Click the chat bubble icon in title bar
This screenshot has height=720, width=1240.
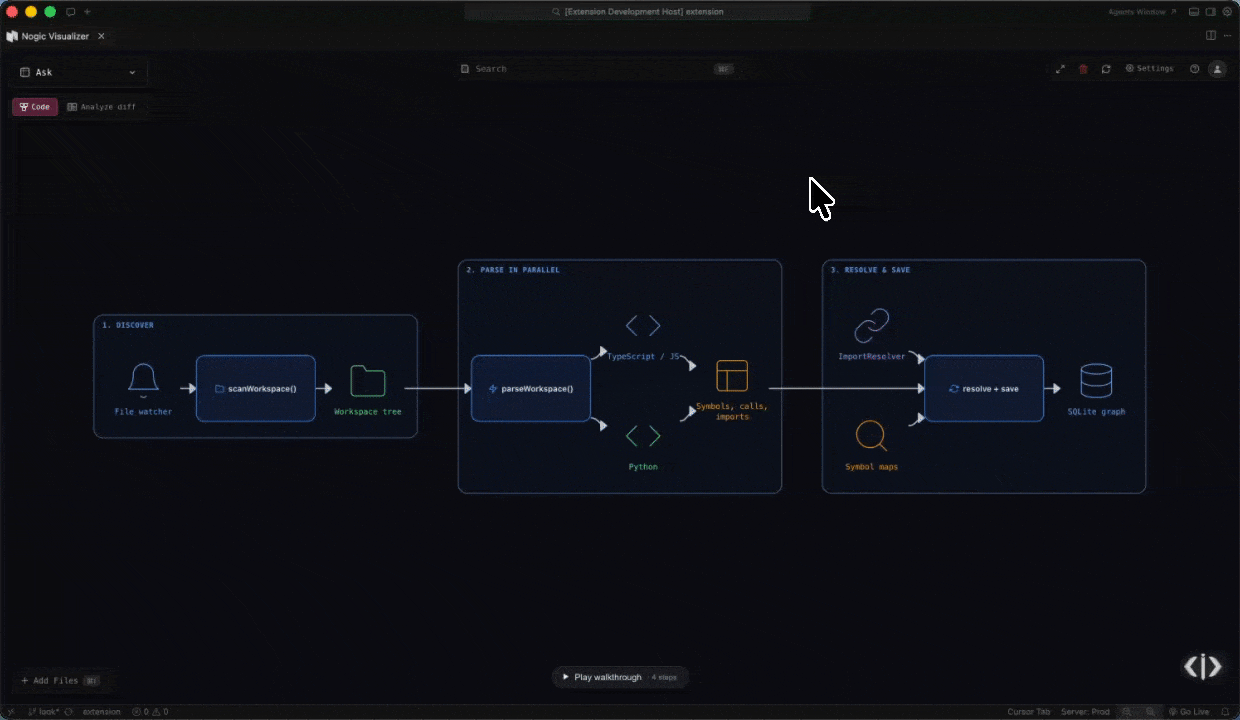click(x=70, y=12)
